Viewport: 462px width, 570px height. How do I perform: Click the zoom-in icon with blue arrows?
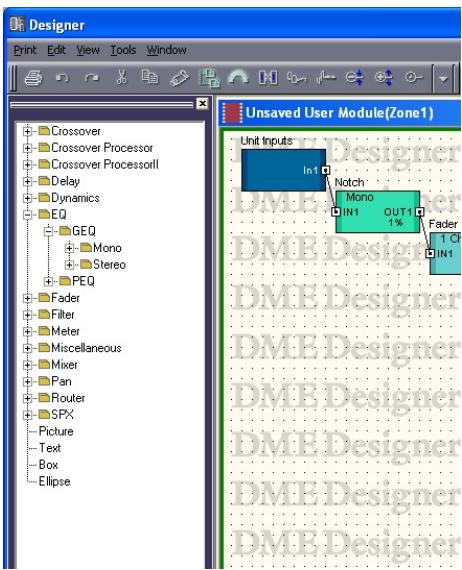384,77
